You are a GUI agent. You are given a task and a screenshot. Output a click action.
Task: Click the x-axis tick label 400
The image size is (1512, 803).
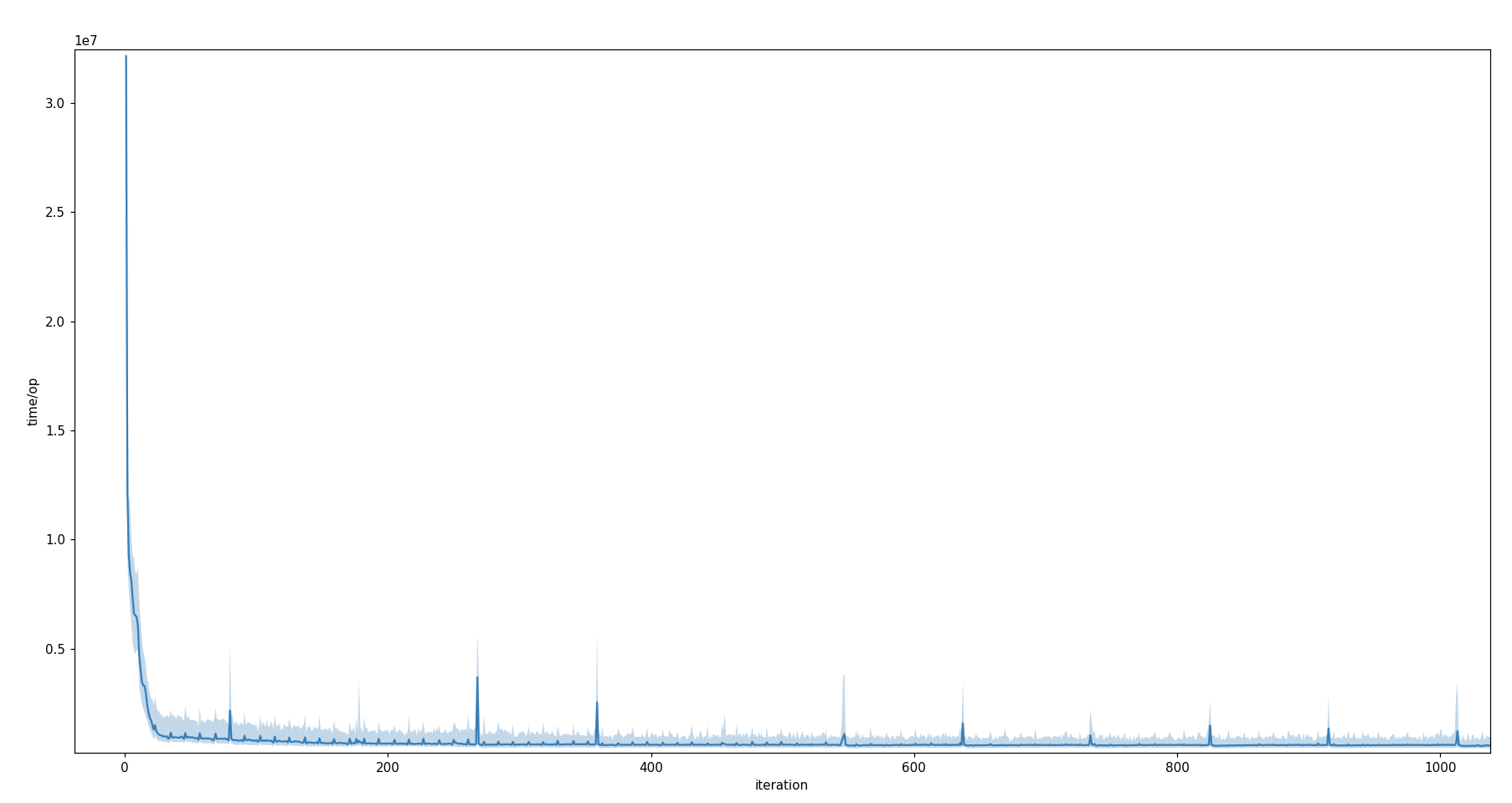651,767
